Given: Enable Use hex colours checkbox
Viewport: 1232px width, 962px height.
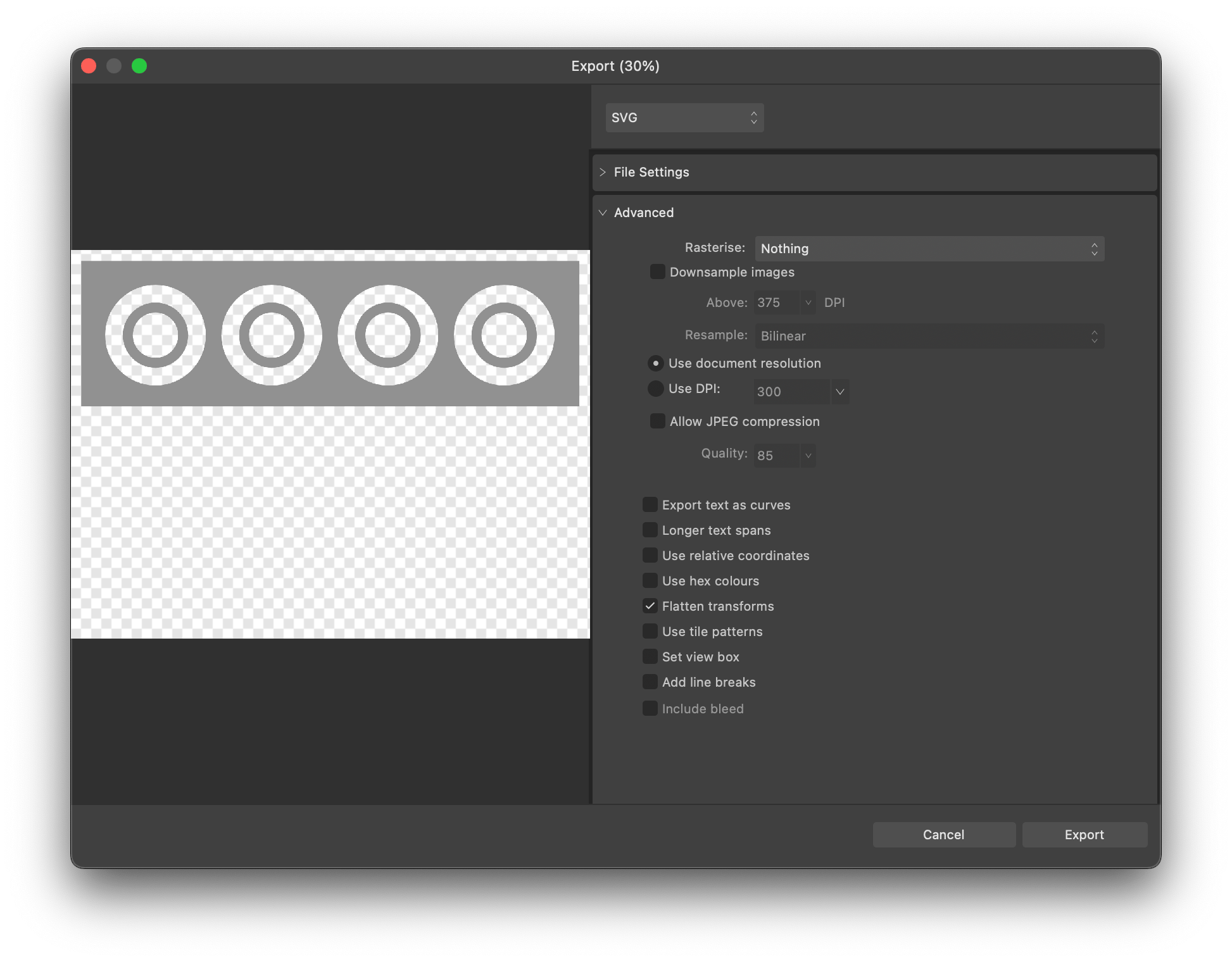Looking at the screenshot, I should 650,580.
